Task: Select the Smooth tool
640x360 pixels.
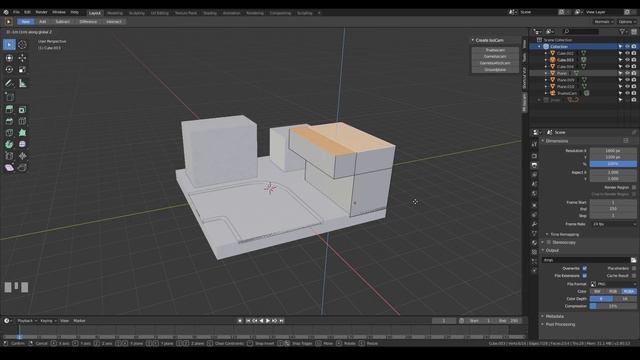Action: tap(22, 144)
